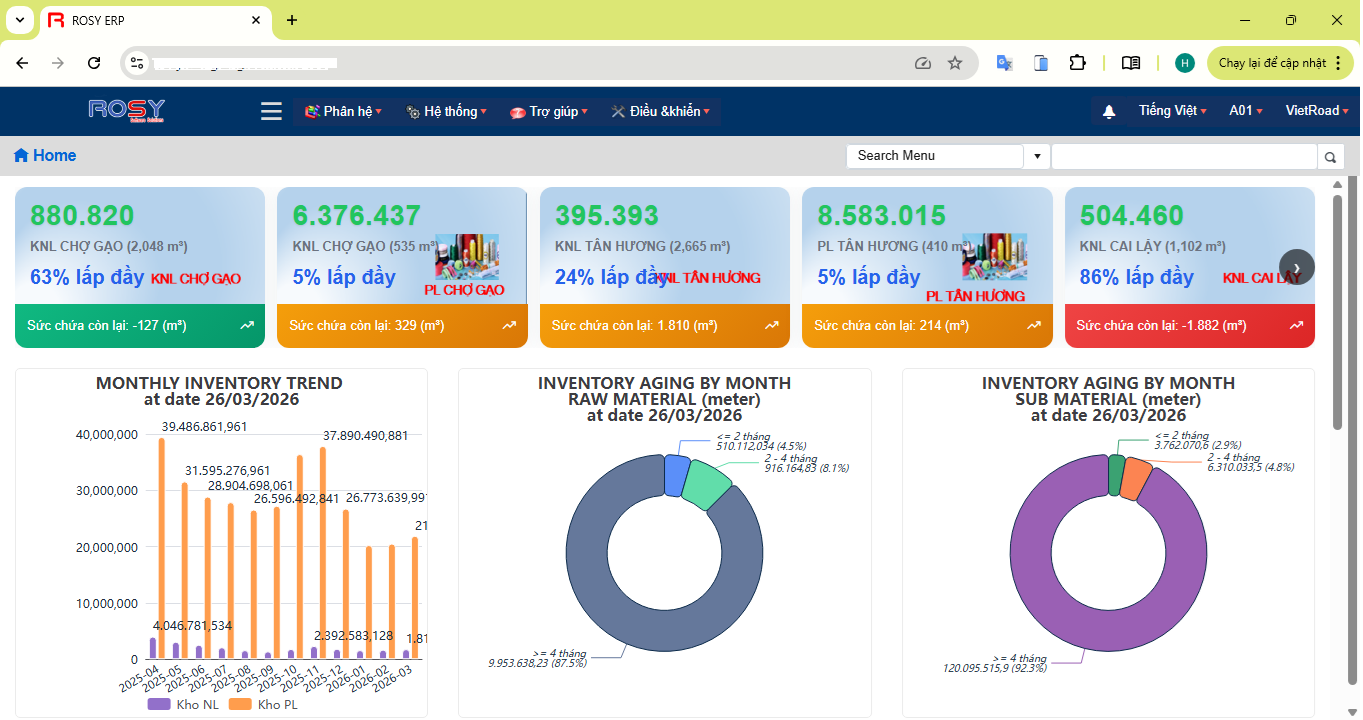Image resolution: width=1363 pixels, height=720 pixels.
Task: Click trend arrow on KNL CHỢ GẠO green card
Action: click(247, 326)
